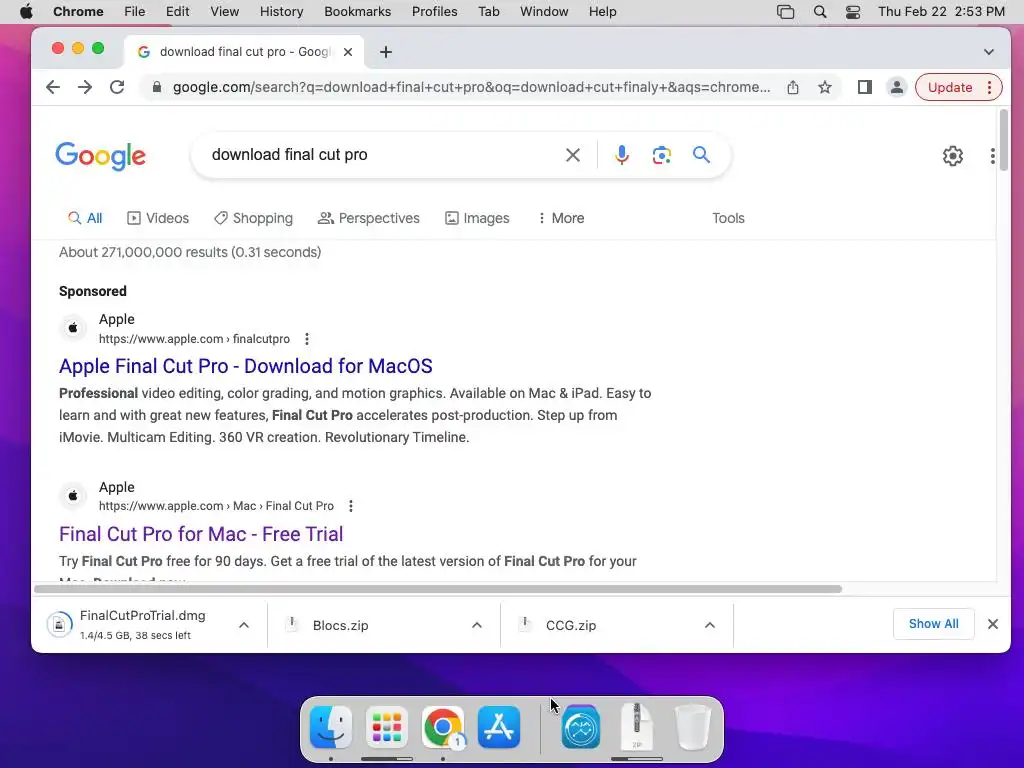
Task: Expand options for Blocs.zip download
Action: (x=477, y=625)
